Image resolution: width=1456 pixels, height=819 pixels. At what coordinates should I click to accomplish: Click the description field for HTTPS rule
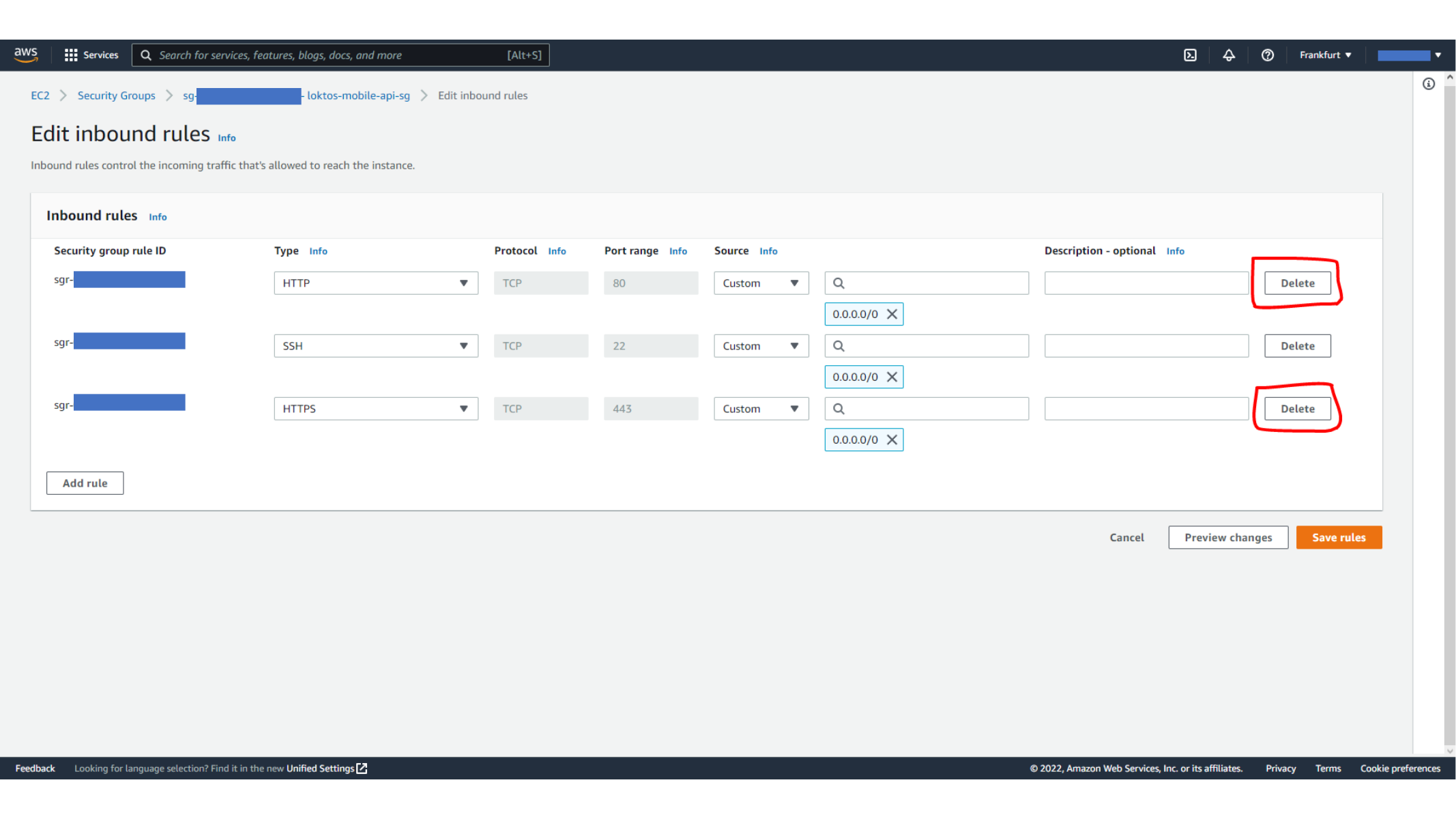(x=1146, y=409)
